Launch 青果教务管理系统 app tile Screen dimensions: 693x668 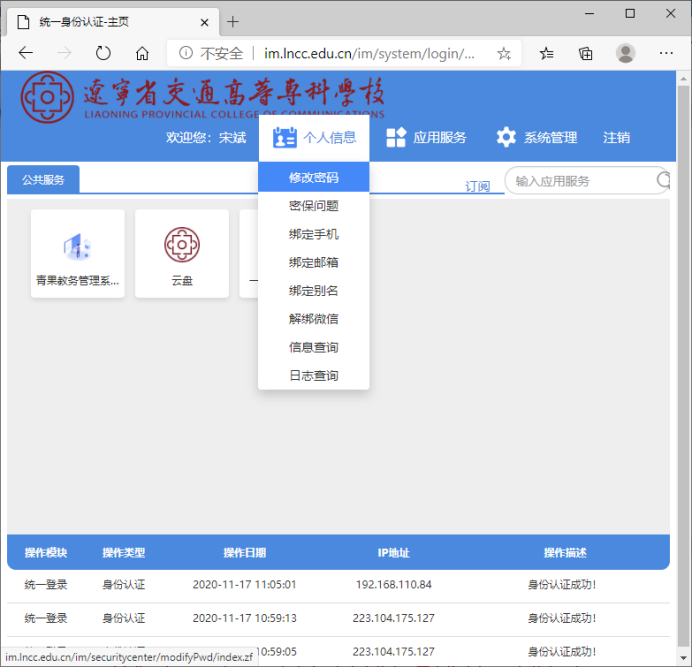[x=78, y=252]
